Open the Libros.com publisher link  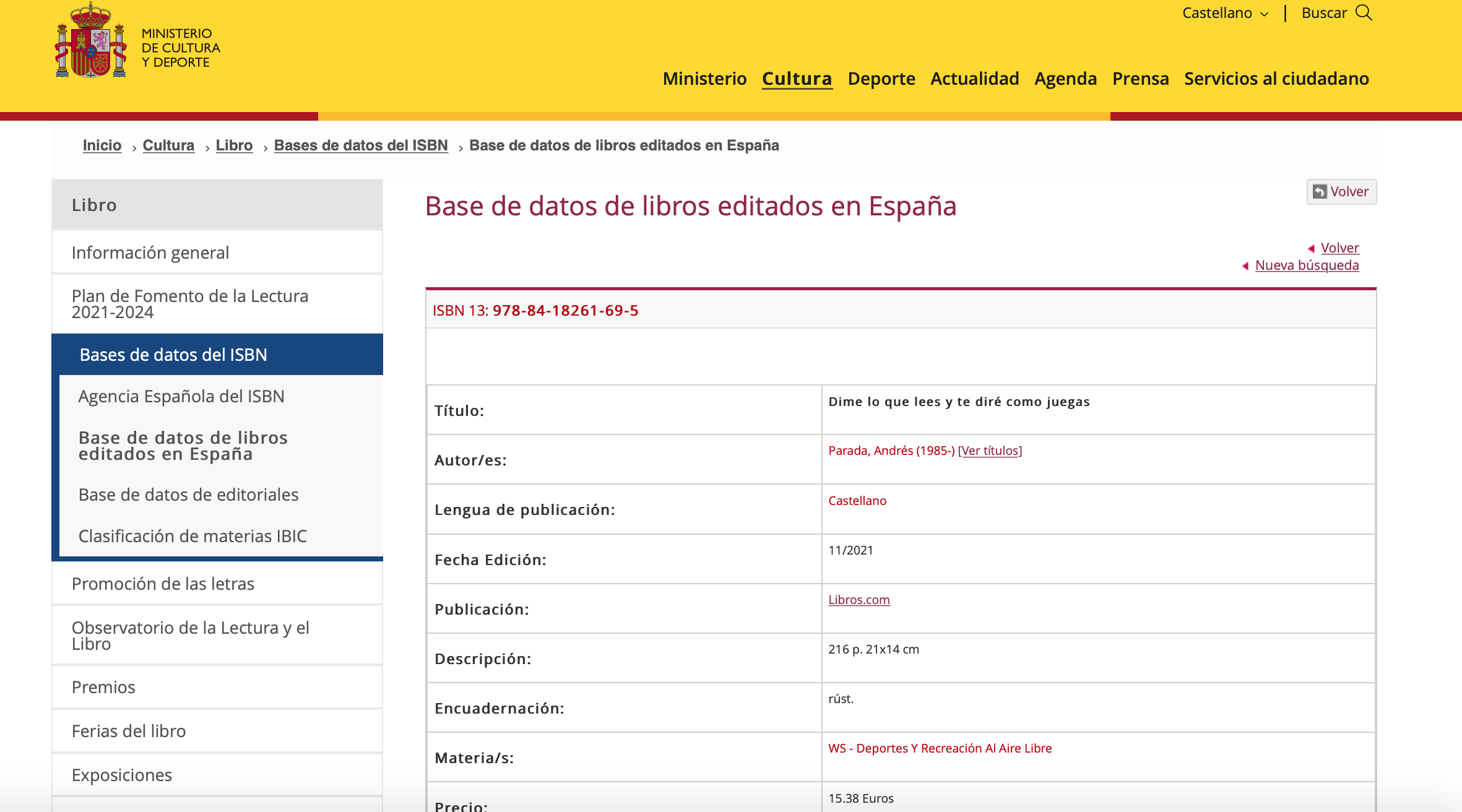859,600
